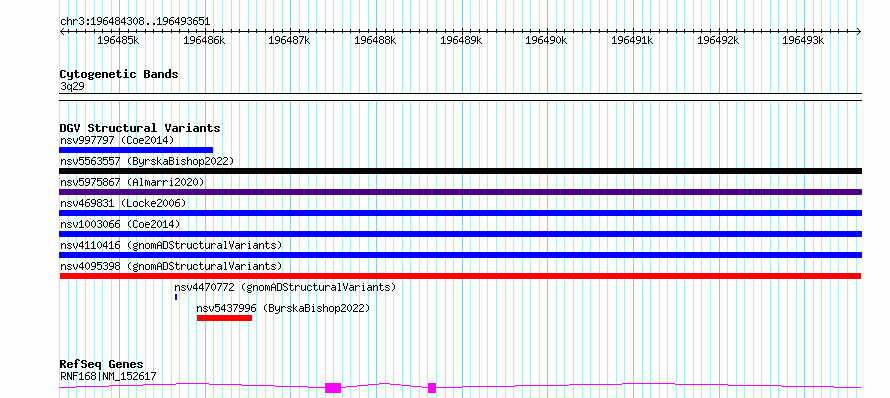
Task: Select the blue bar under nsv469831
Action: [x=460, y=213]
